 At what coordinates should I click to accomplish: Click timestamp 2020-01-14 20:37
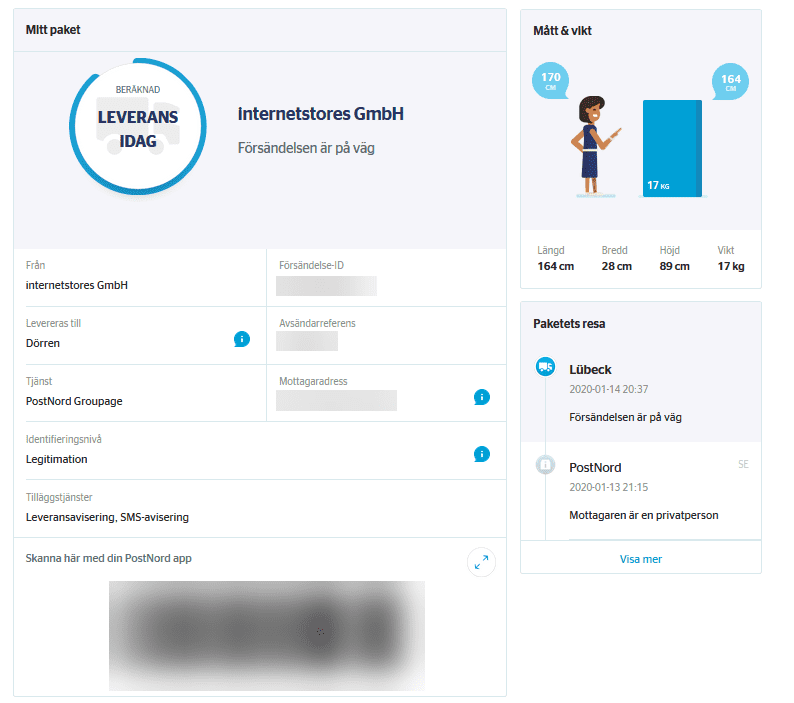click(609, 389)
